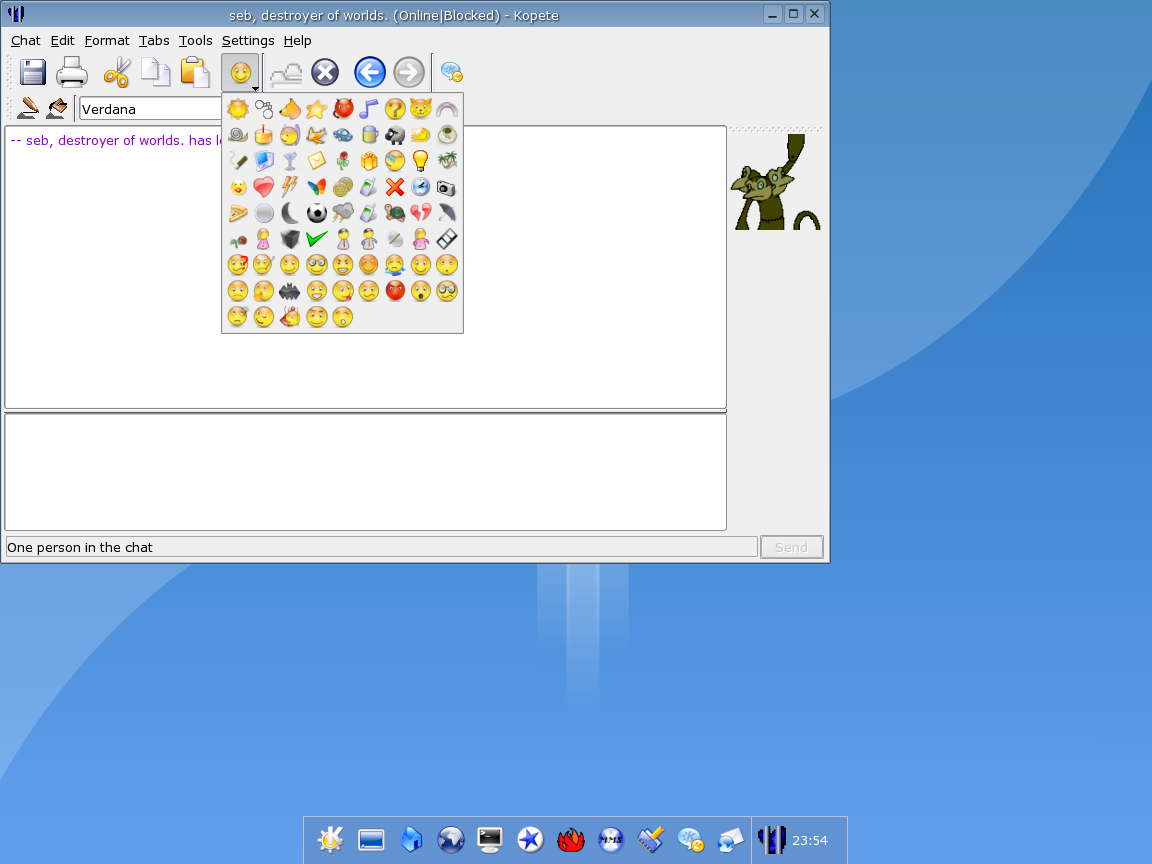
Task: Close the emoticon picker via smiley button
Action: coord(240,73)
